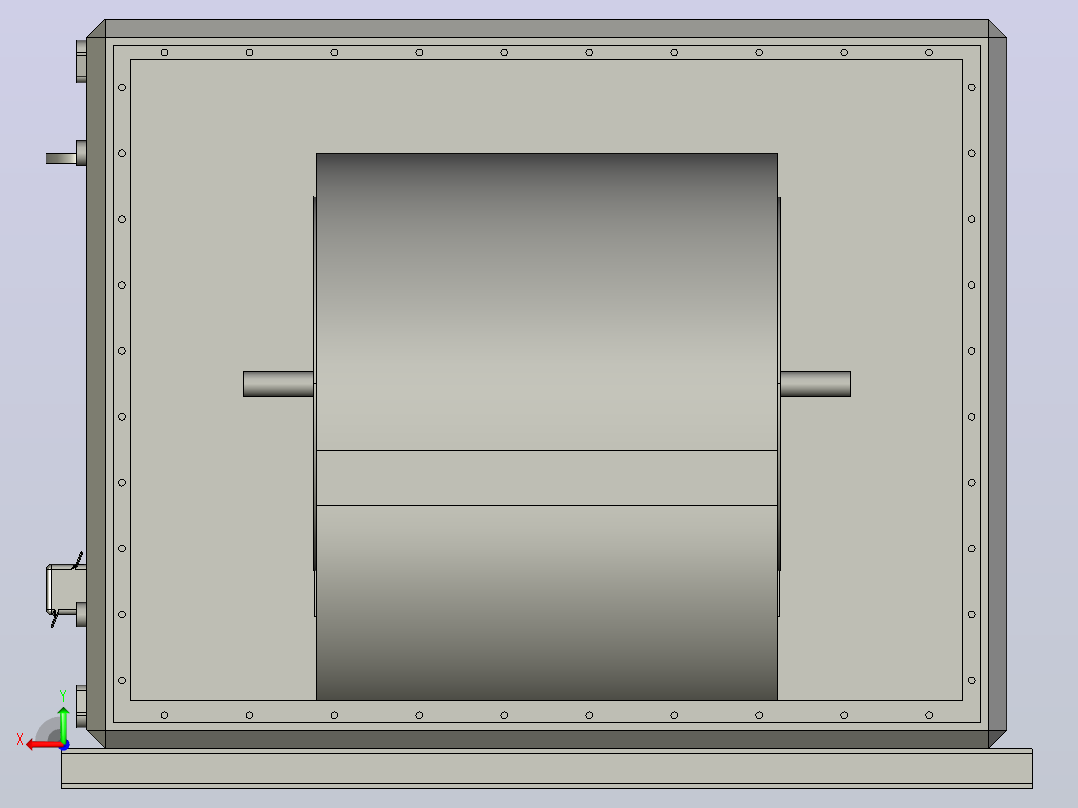The image size is (1078, 808).
Task: Click the red X axis arrow of the triad
Action: (x=43, y=745)
